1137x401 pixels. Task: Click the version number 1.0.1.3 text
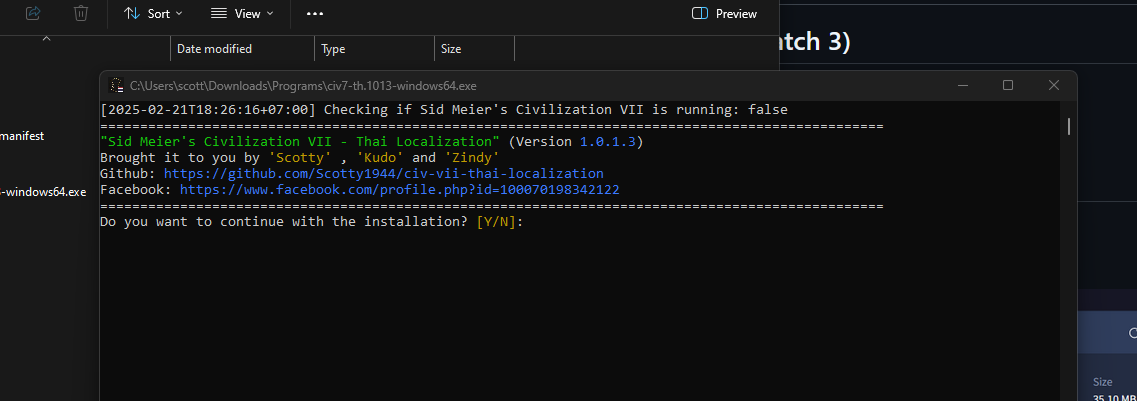pyautogui.click(x=607, y=142)
